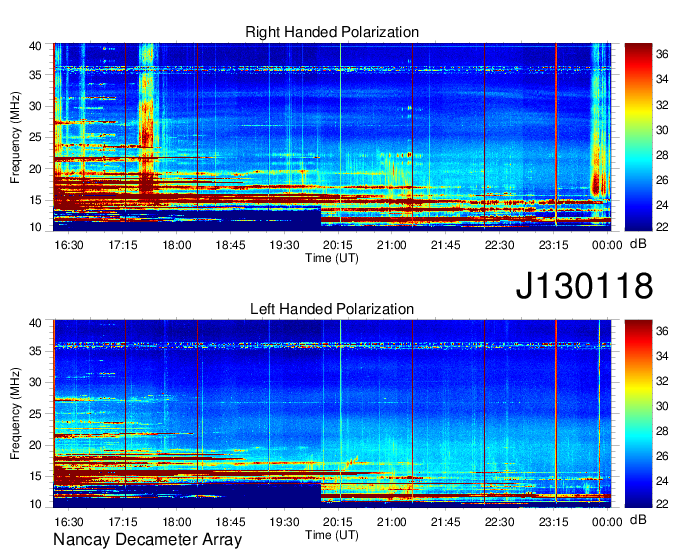Click the 00:00 time tick under the Right Handed plot
This screenshot has width=680, height=552.
pyautogui.click(x=607, y=245)
